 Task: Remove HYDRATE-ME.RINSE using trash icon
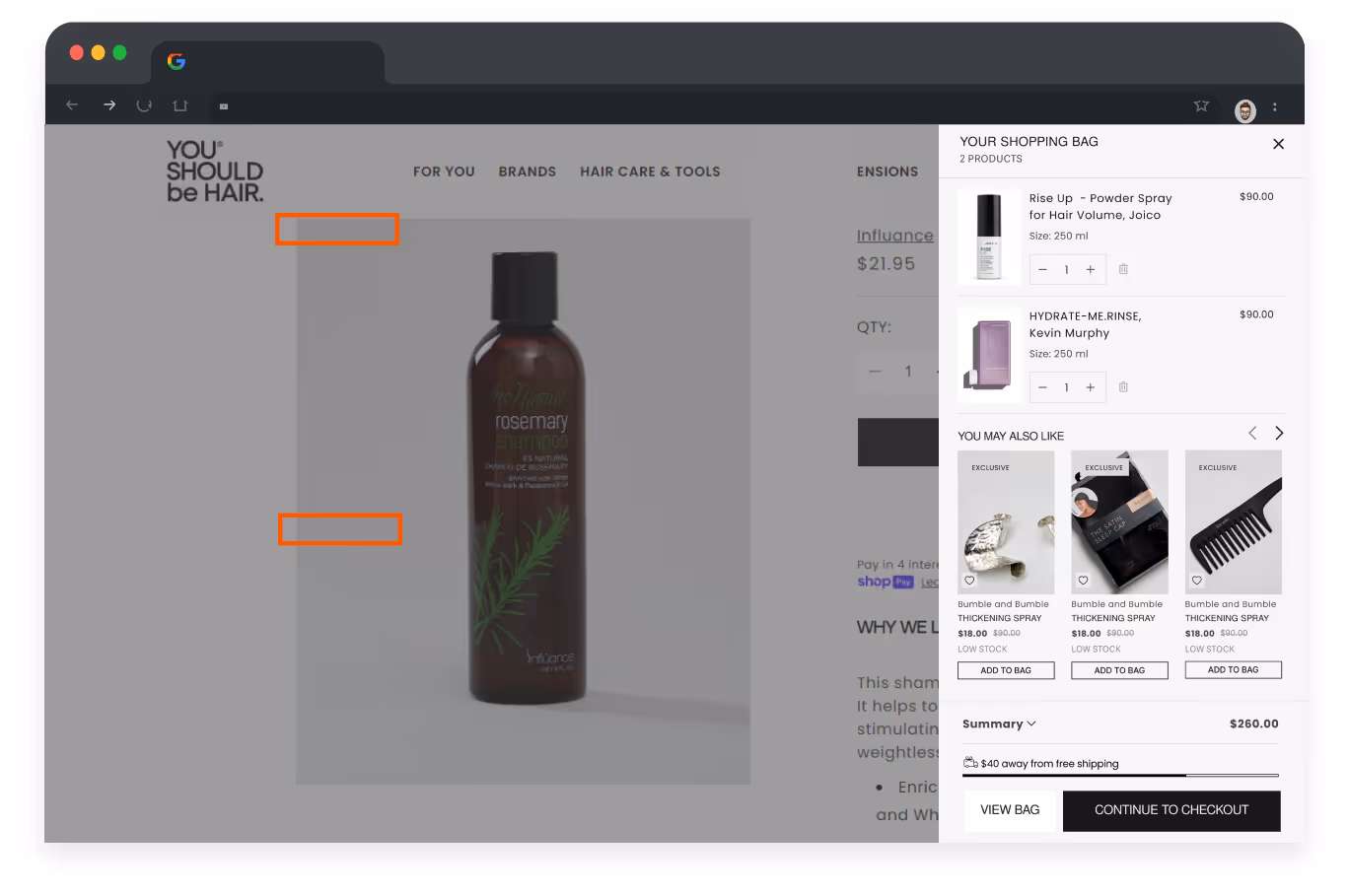[x=1123, y=387]
